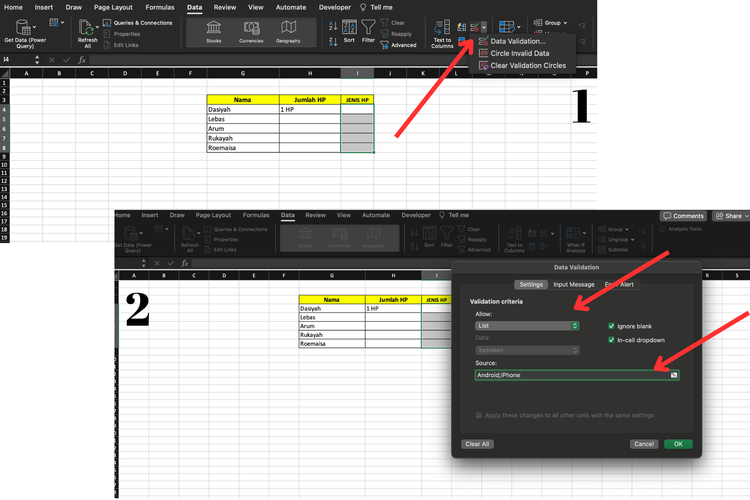Toggle the Ignore blank checkbox
750x500 pixels.
(611, 326)
